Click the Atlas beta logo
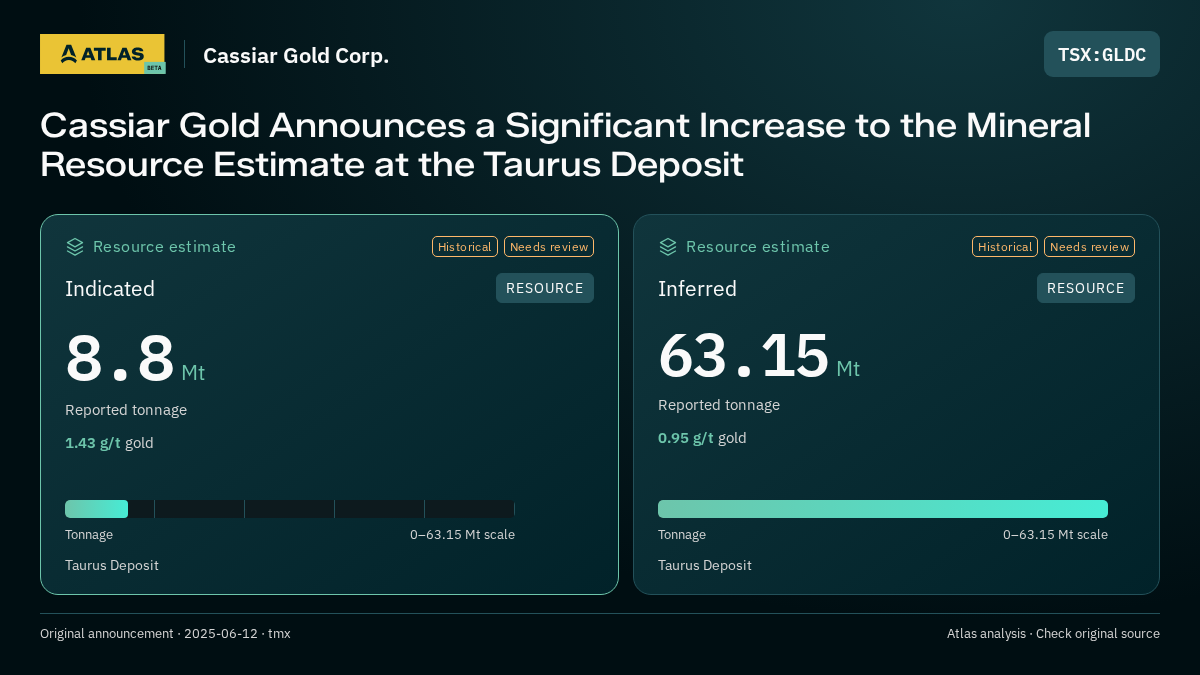Viewport: 1200px width, 675px height. tap(102, 54)
